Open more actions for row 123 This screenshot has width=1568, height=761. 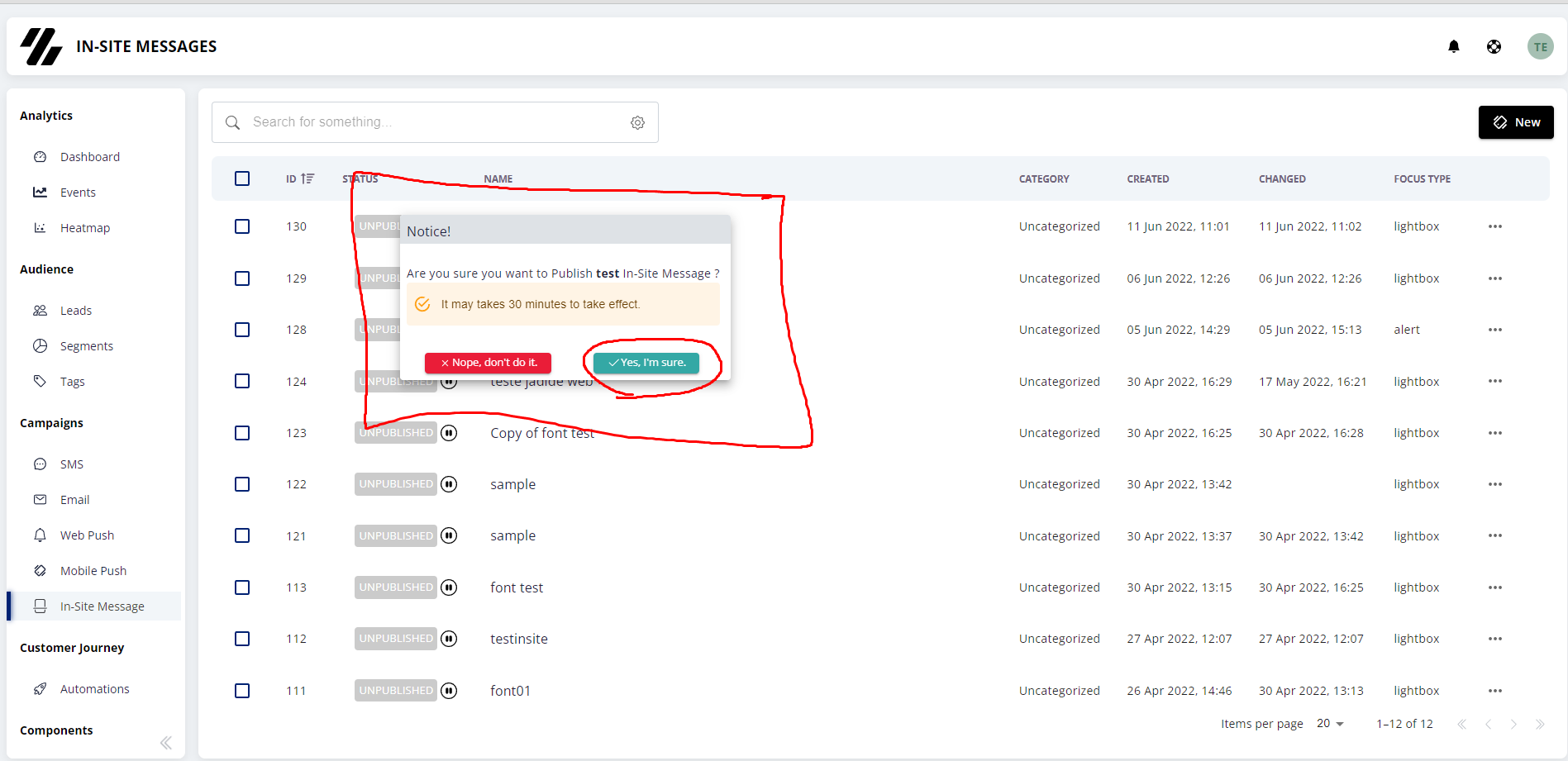click(1494, 433)
